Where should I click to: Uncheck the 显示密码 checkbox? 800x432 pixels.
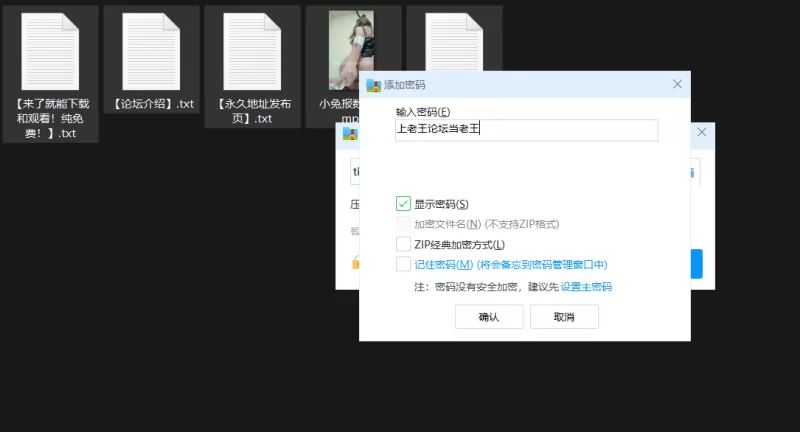403,204
